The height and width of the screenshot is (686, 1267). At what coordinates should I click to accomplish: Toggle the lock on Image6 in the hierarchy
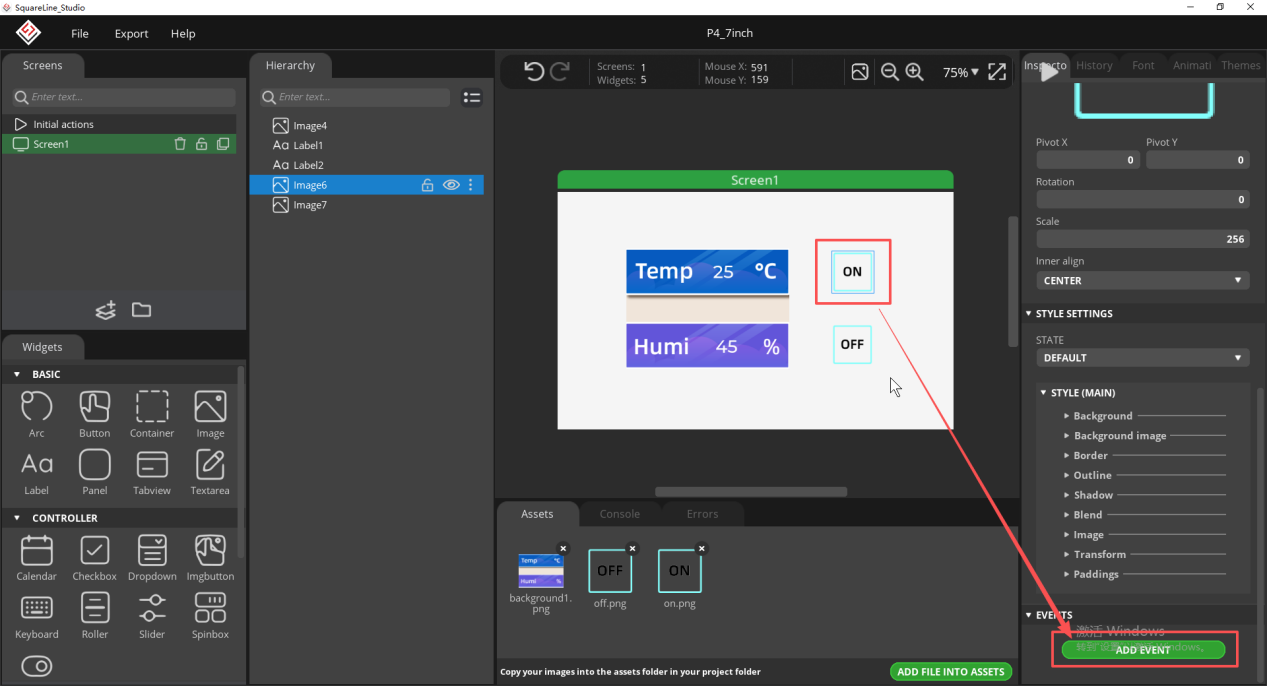tap(427, 185)
